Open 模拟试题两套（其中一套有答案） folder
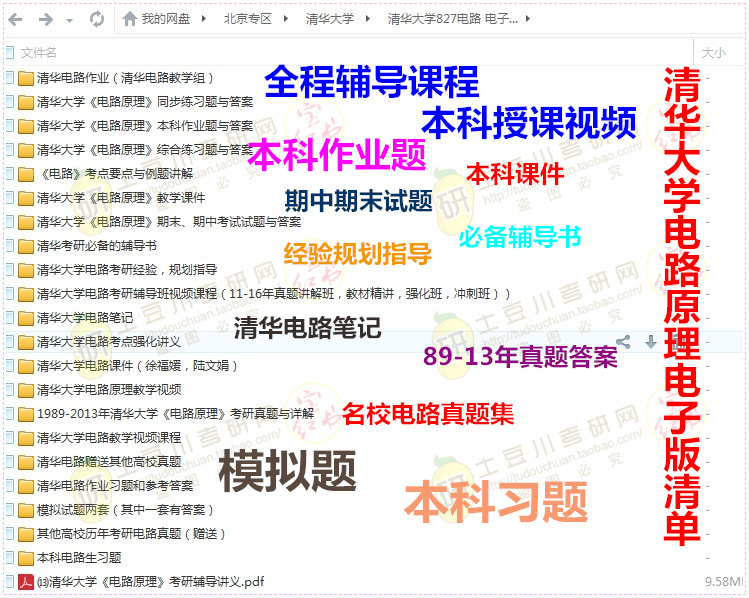 [x=125, y=510]
